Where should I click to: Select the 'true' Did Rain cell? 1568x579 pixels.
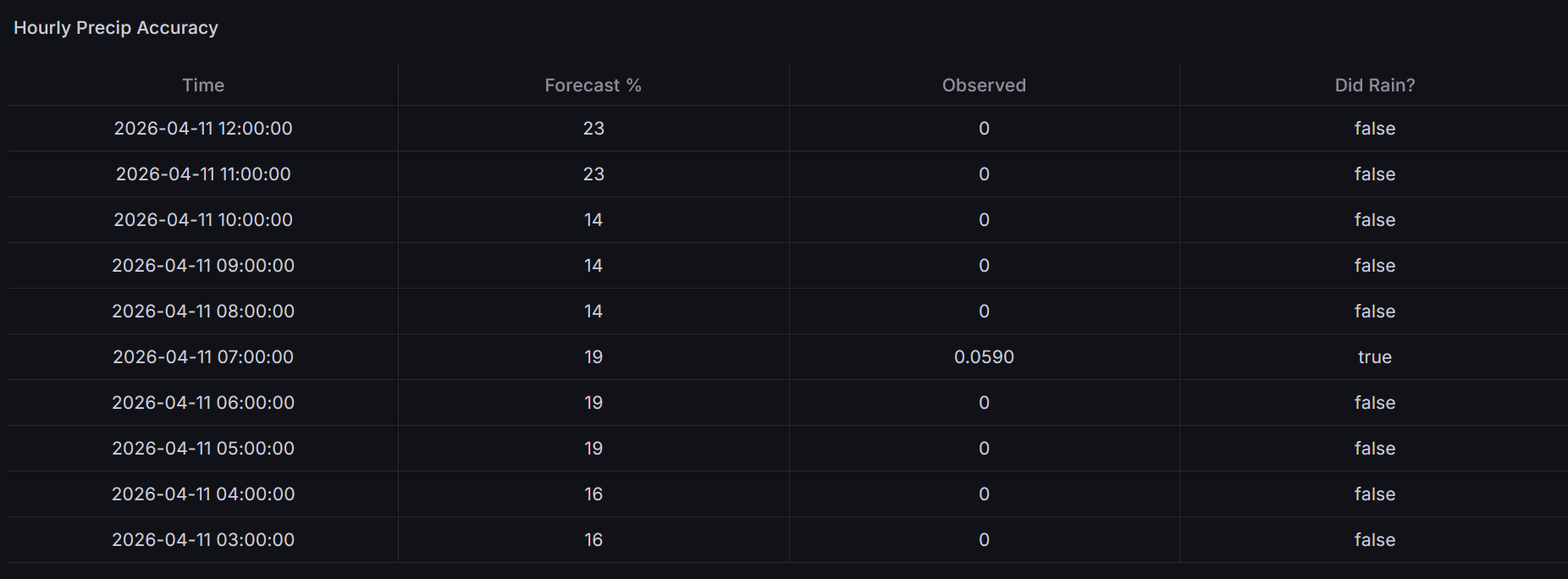(x=1374, y=357)
